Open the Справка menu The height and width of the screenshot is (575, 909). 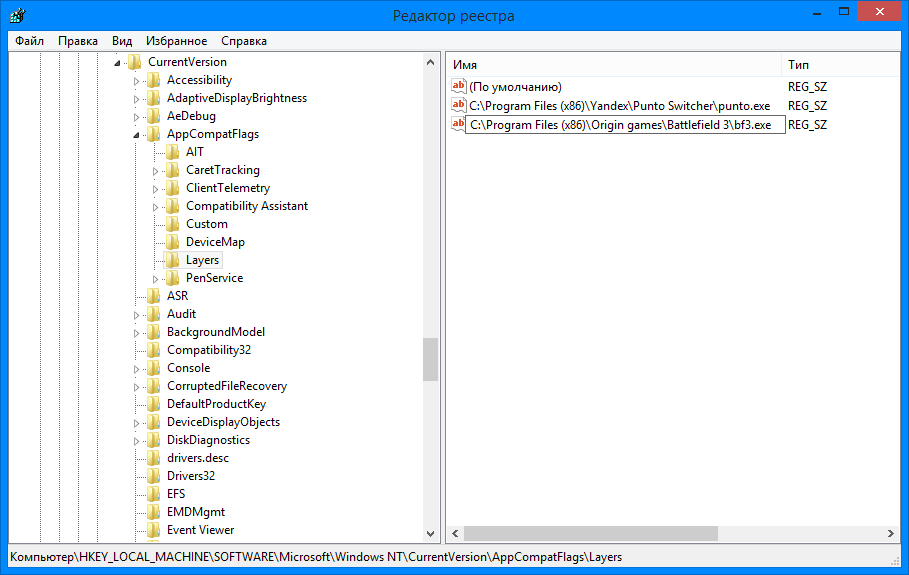243,41
